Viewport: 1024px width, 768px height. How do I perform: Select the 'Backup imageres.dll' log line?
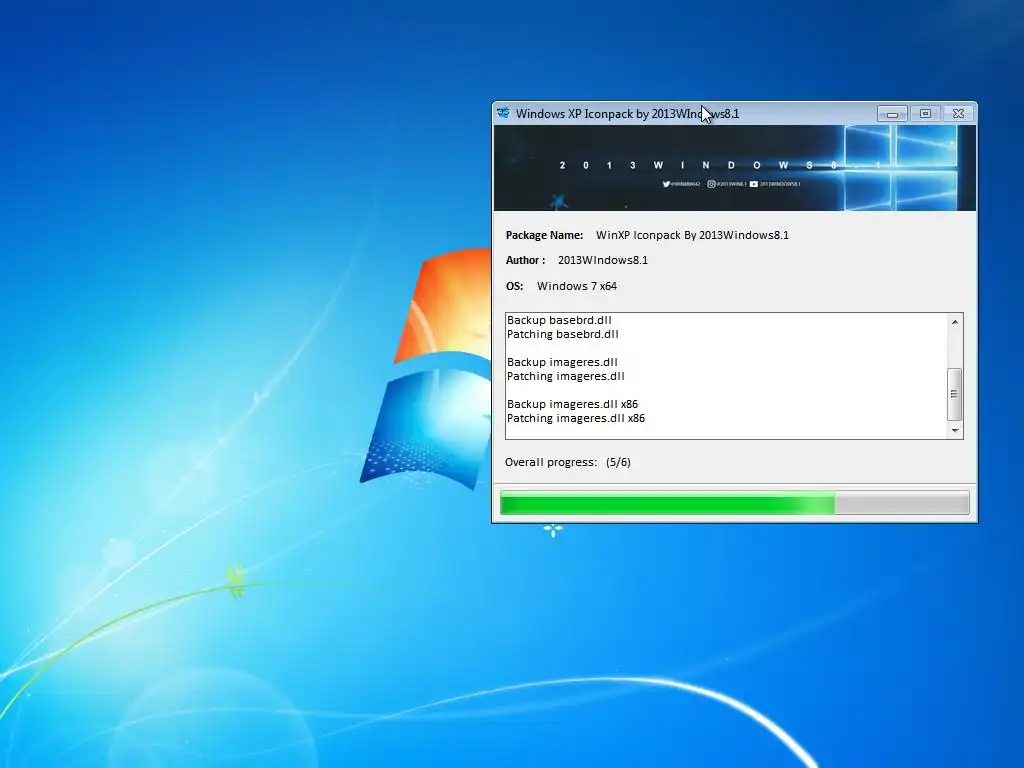(x=562, y=362)
